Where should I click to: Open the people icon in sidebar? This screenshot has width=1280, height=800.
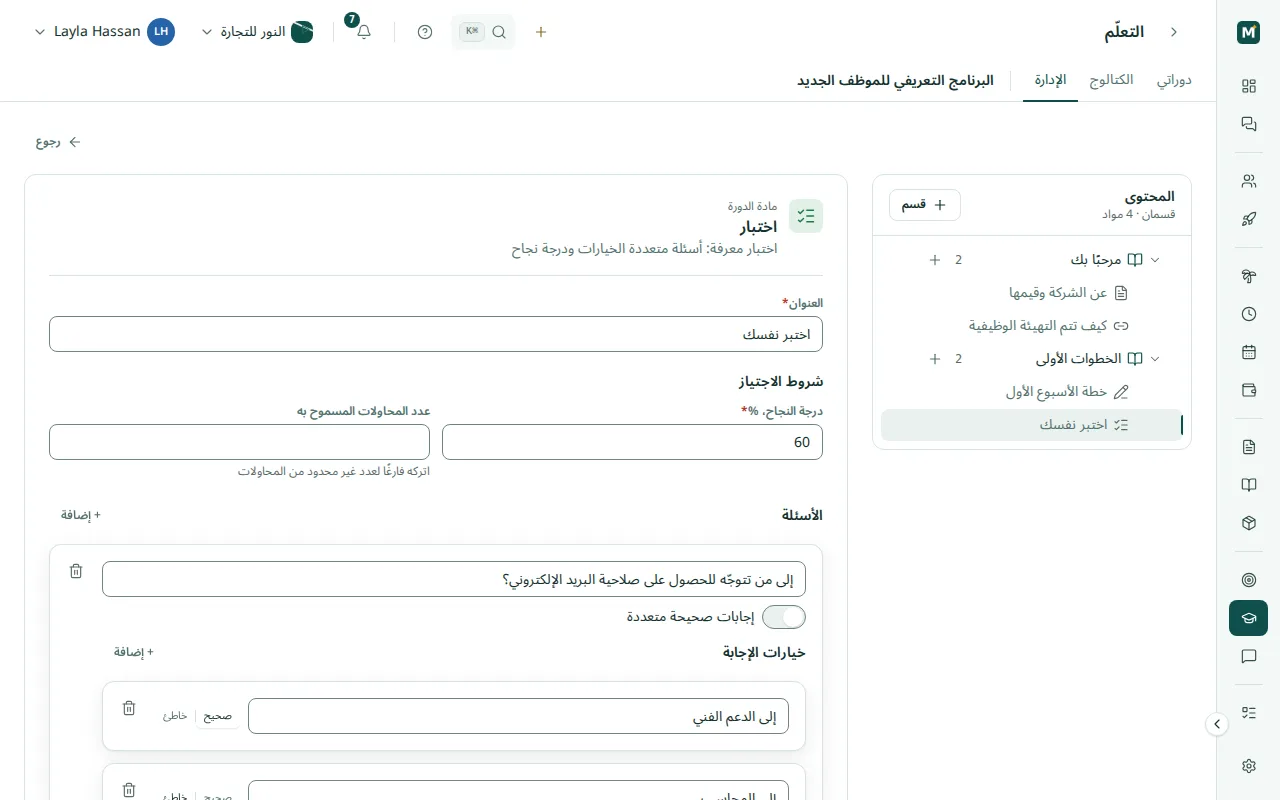[1248, 181]
